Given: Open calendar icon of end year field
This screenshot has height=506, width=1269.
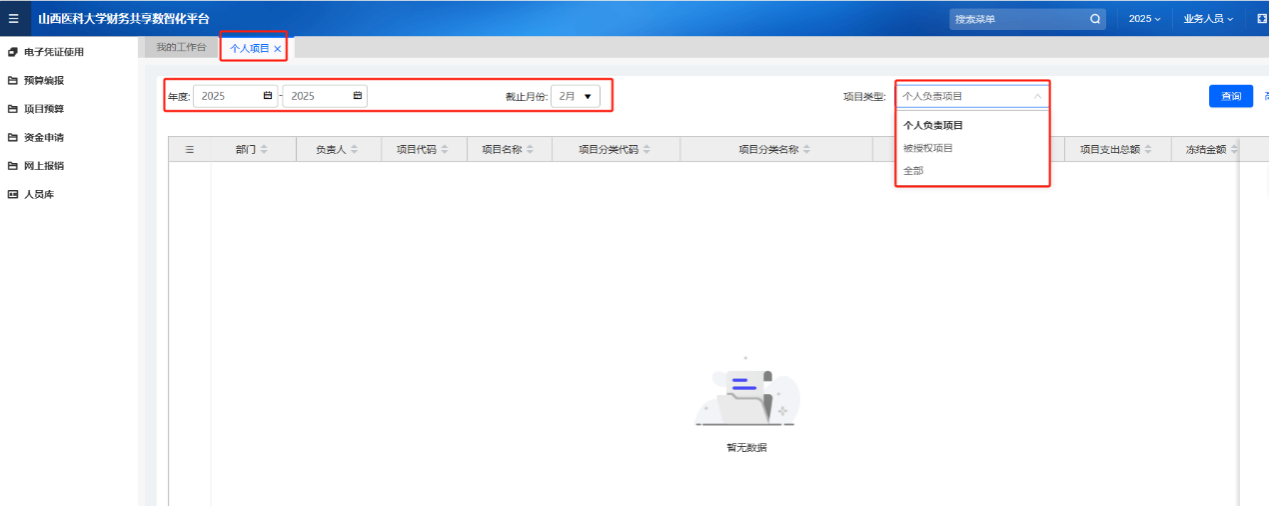Looking at the screenshot, I should 357,96.
